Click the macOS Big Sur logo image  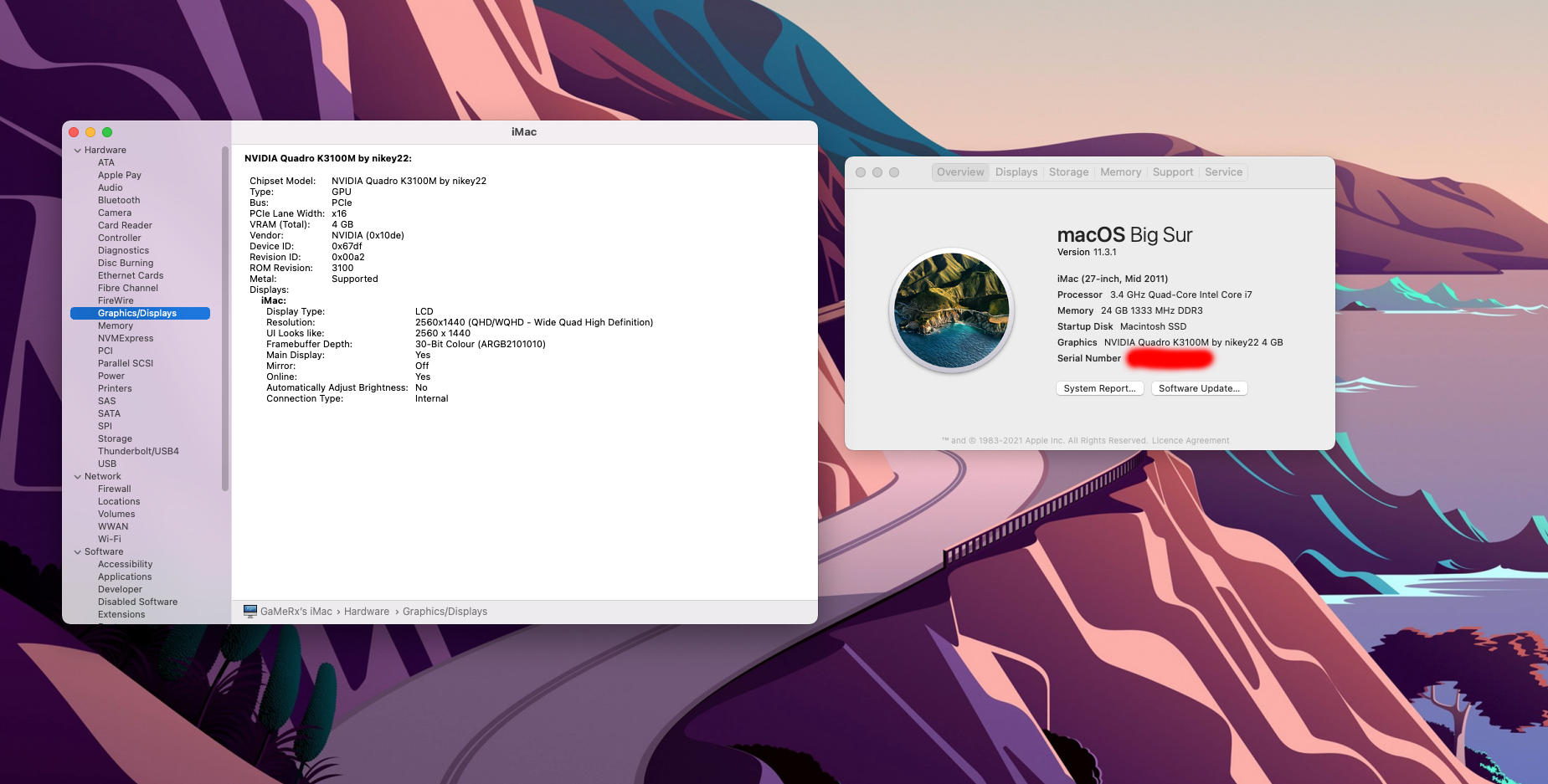952,310
